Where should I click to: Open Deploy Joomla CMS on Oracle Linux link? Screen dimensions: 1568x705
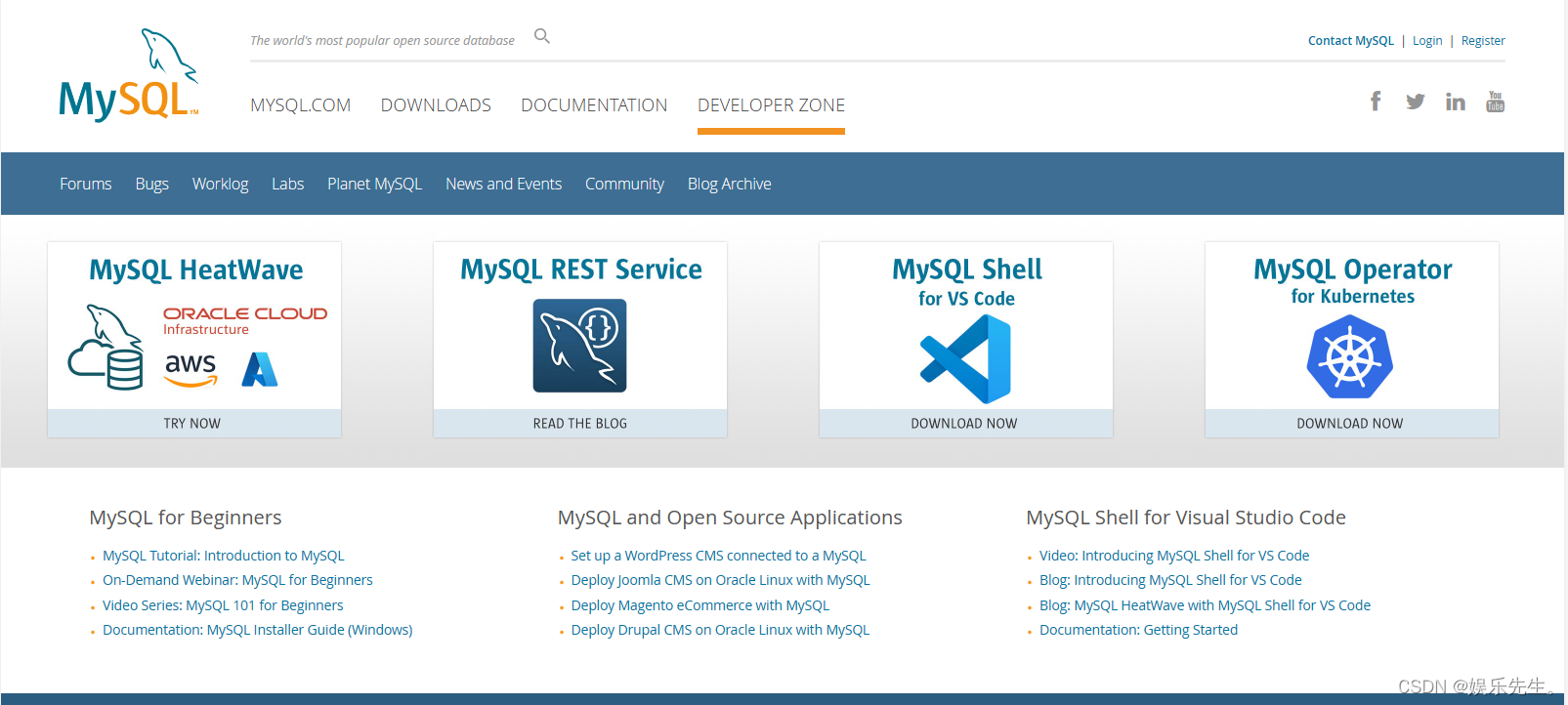(720, 580)
